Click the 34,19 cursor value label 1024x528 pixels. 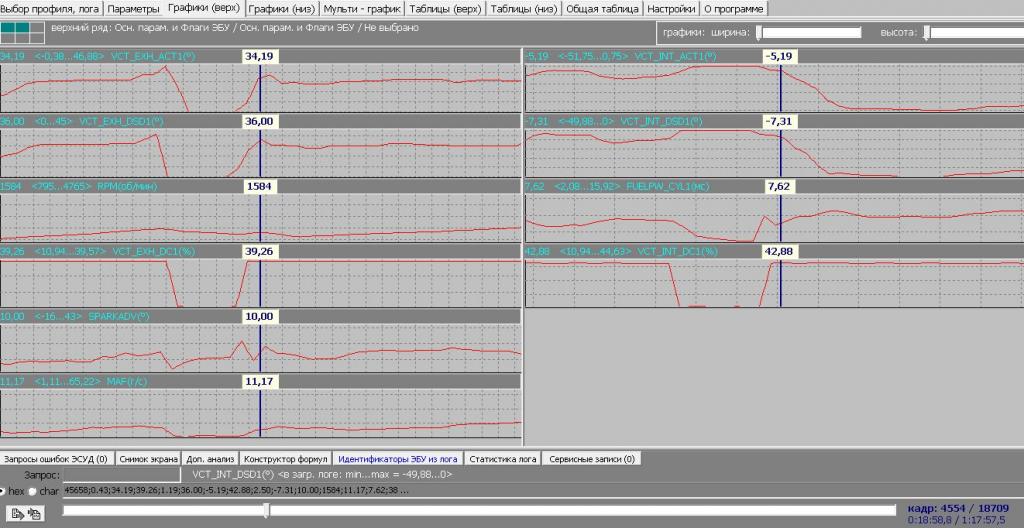click(261, 57)
